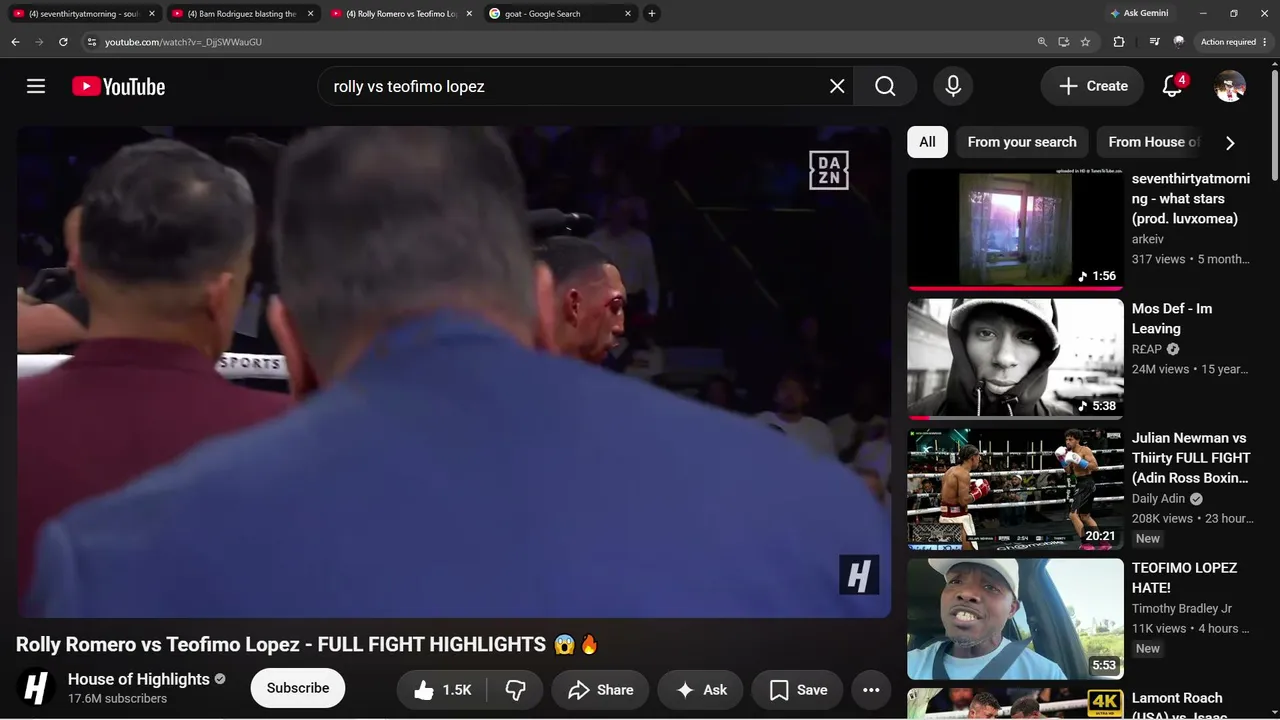Open 'TEOFIMO LOPEZ HATE!' video title
This screenshot has height=720, width=1280.
click(x=1185, y=578)
